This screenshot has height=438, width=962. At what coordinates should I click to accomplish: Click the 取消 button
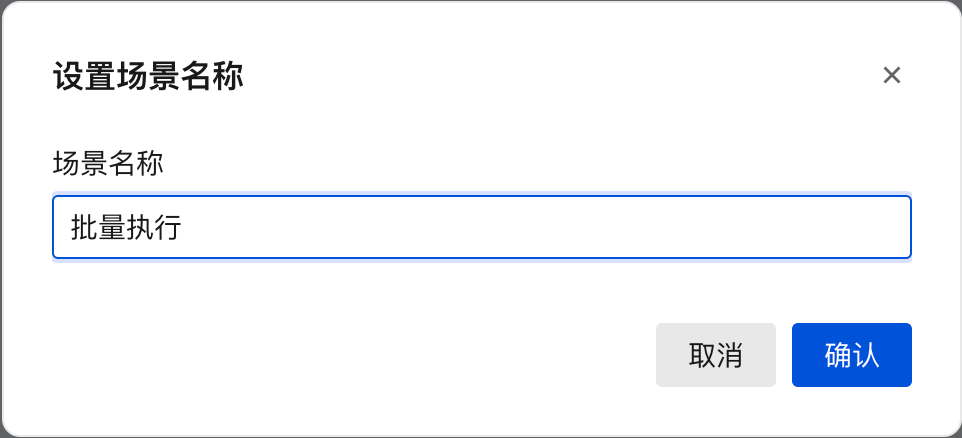(715, 355)
